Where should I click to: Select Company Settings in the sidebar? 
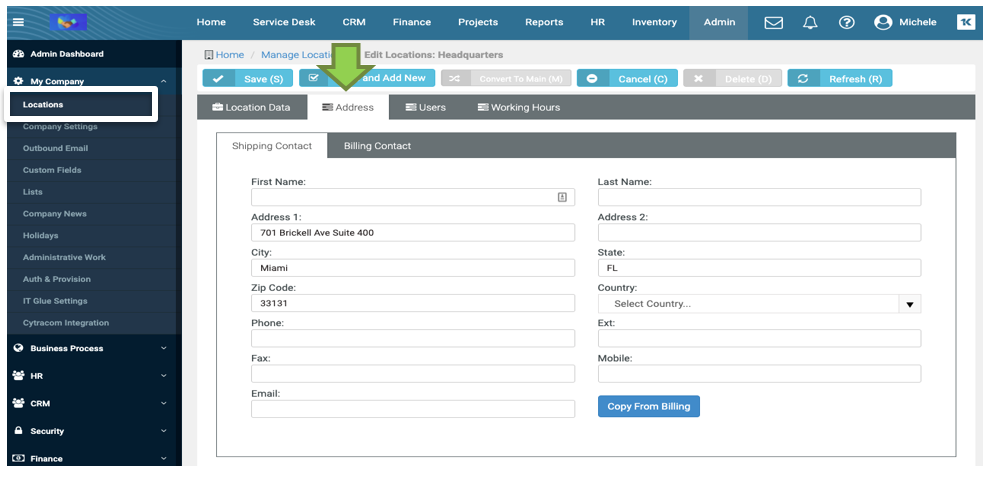pyautogui.click(x=60, y=127)
